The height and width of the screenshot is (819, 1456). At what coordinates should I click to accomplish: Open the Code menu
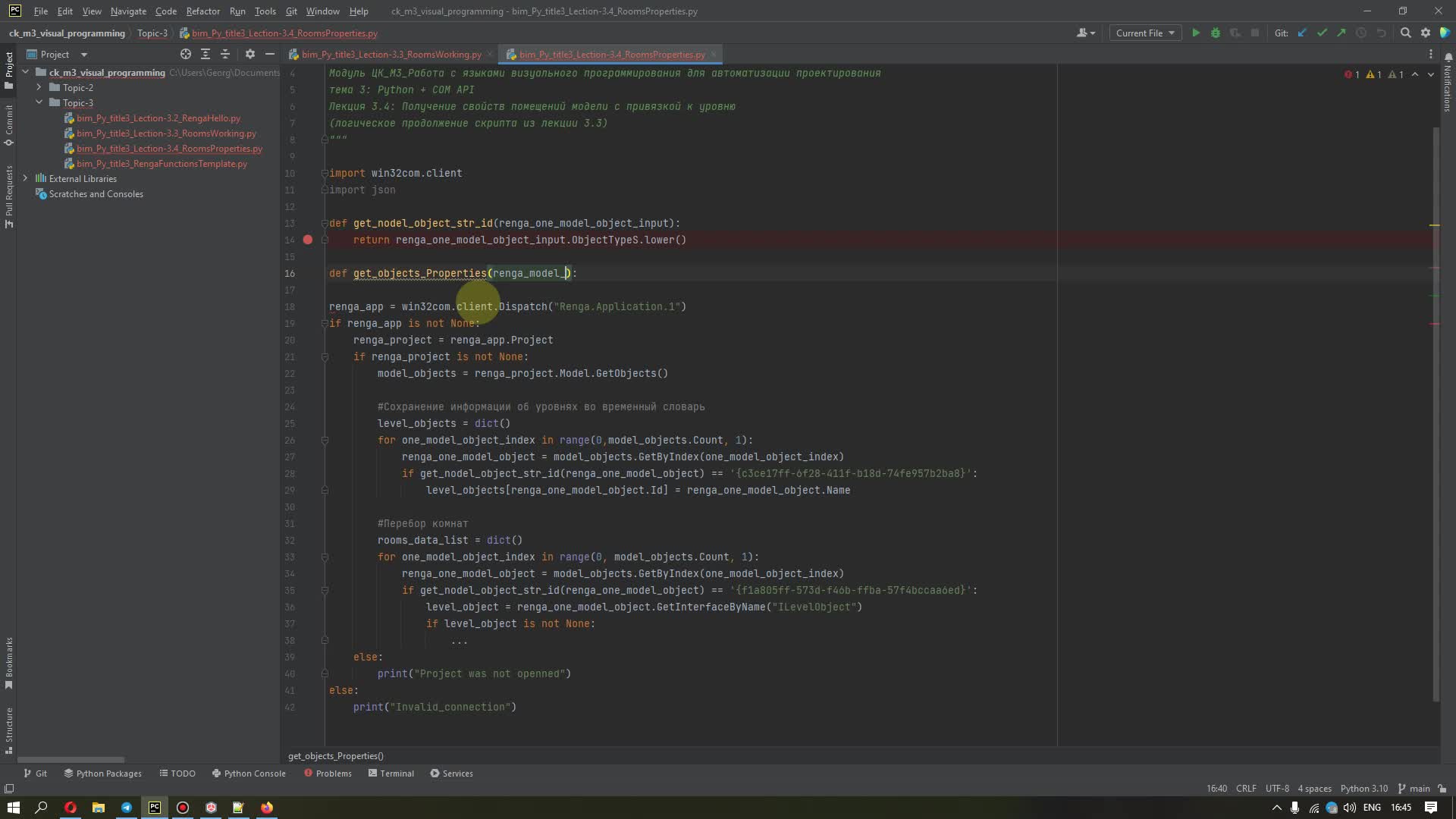click(165, 11)
